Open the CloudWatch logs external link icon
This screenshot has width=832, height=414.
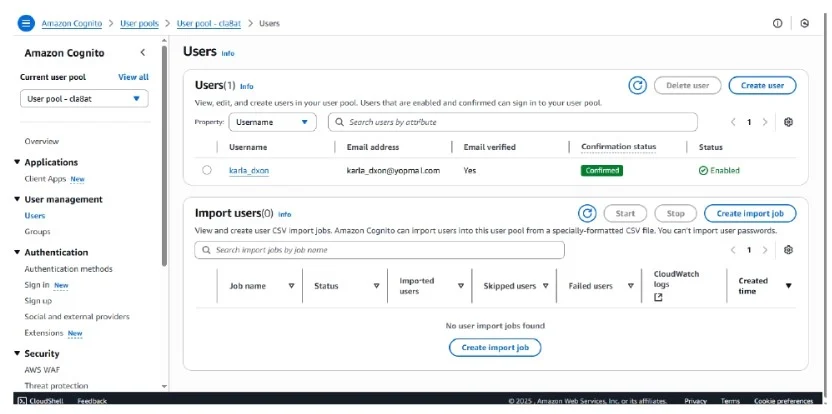[658, 298]
